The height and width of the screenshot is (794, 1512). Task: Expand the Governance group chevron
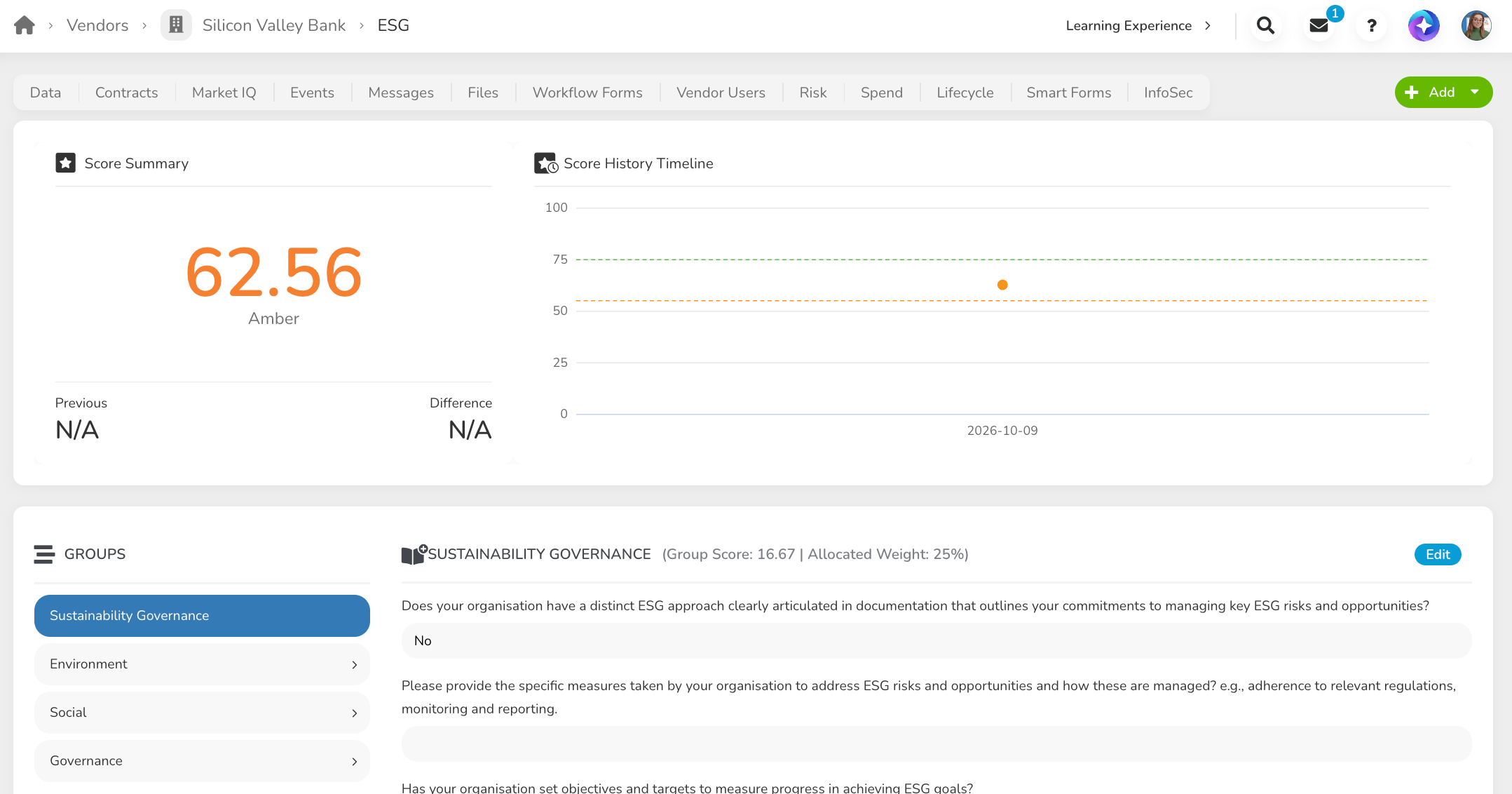click(x=354, y=761)
